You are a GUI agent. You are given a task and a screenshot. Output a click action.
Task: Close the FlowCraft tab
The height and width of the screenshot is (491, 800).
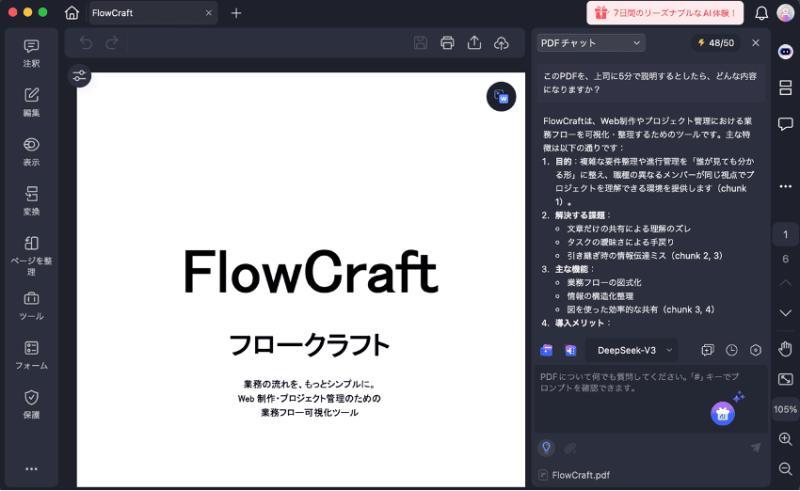(x=209, y=13)
